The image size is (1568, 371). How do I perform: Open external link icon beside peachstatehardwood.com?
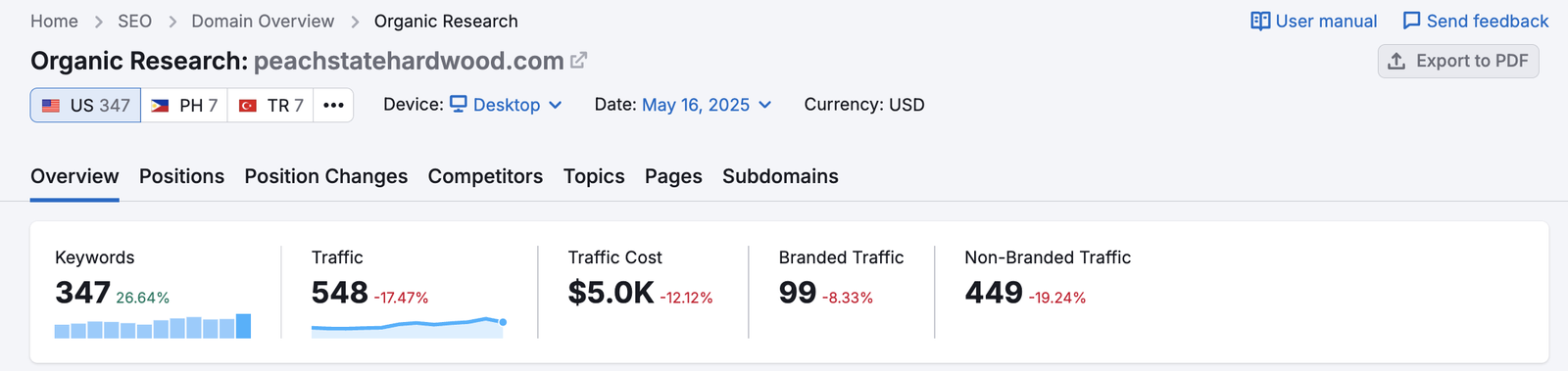(579, 60)
